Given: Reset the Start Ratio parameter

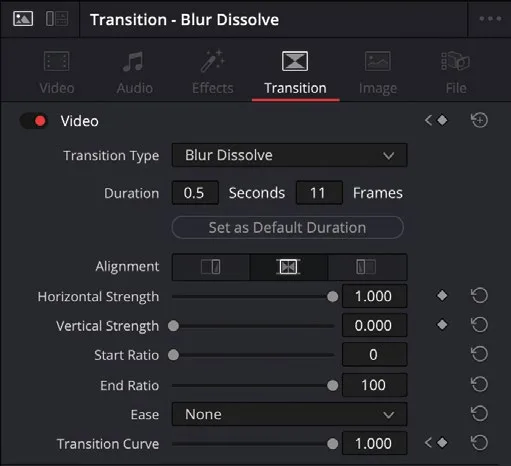Looking at the screenshot, I should pyautogui.click(x=479, y=354).
